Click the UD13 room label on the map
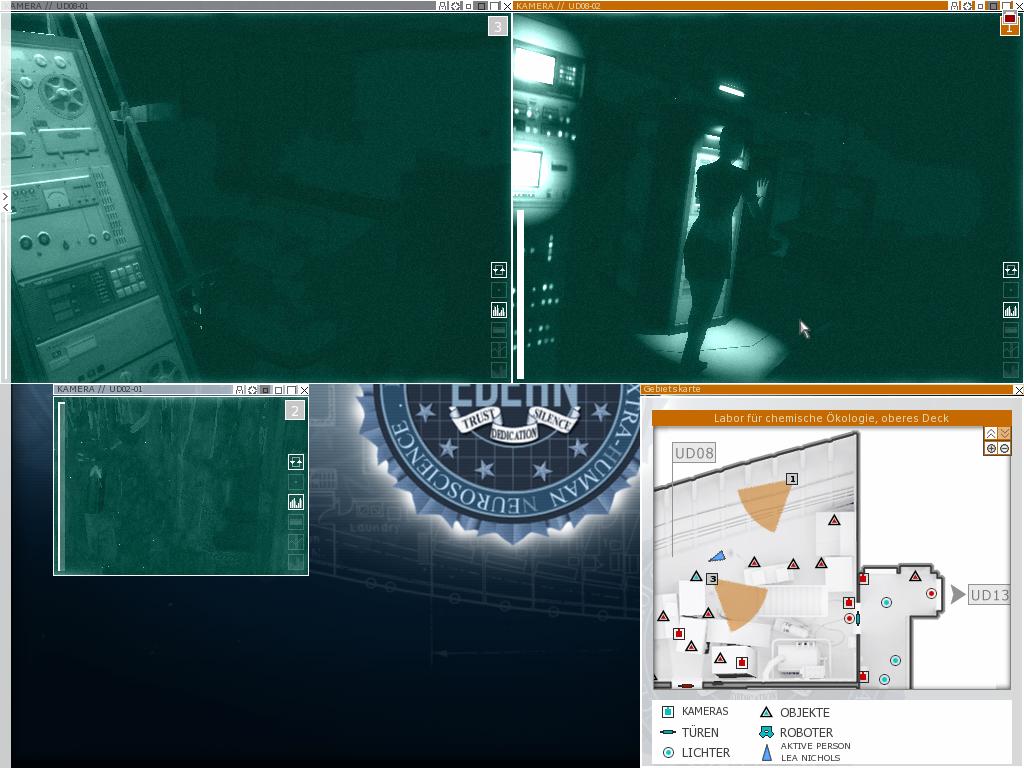1024x768 pixels. click(989, 595)
